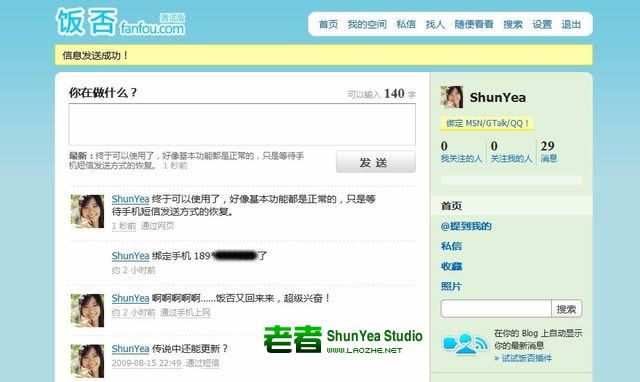Open the 绑定 MSN/GTalk/QQ link
640x382 pixels.
click(487, 123)
